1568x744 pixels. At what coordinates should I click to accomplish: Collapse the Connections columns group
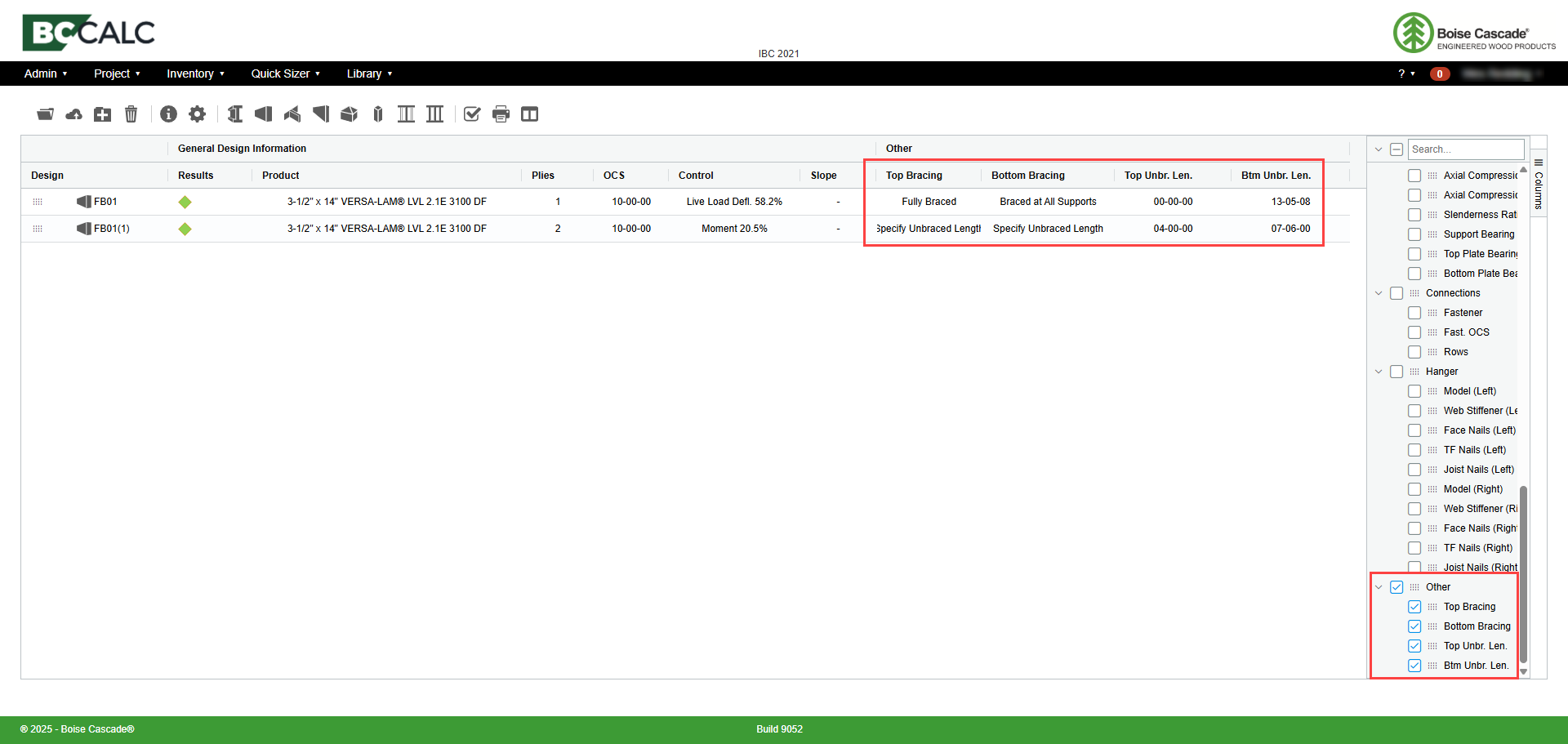point(1379,293)
